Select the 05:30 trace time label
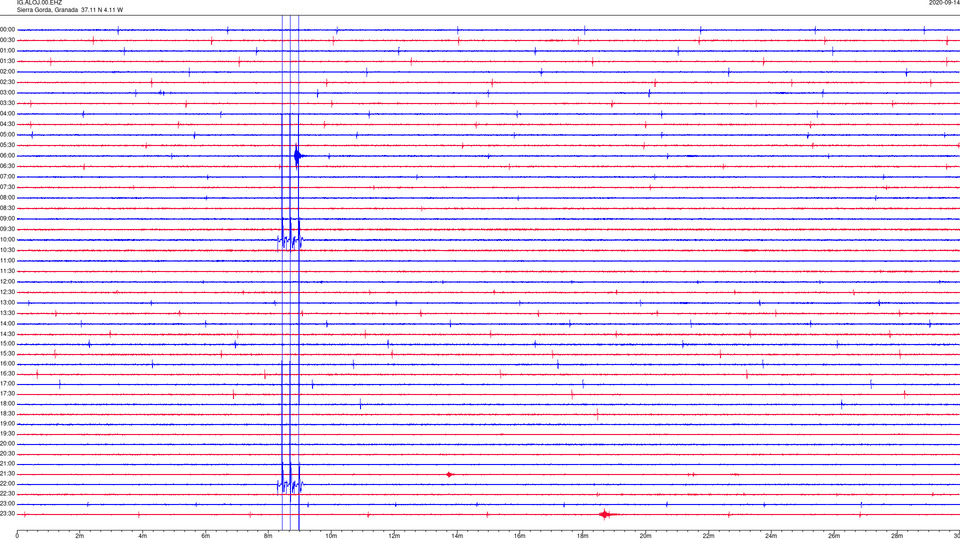960x540 pixels. pyautogui.click(x=7, y=145)
